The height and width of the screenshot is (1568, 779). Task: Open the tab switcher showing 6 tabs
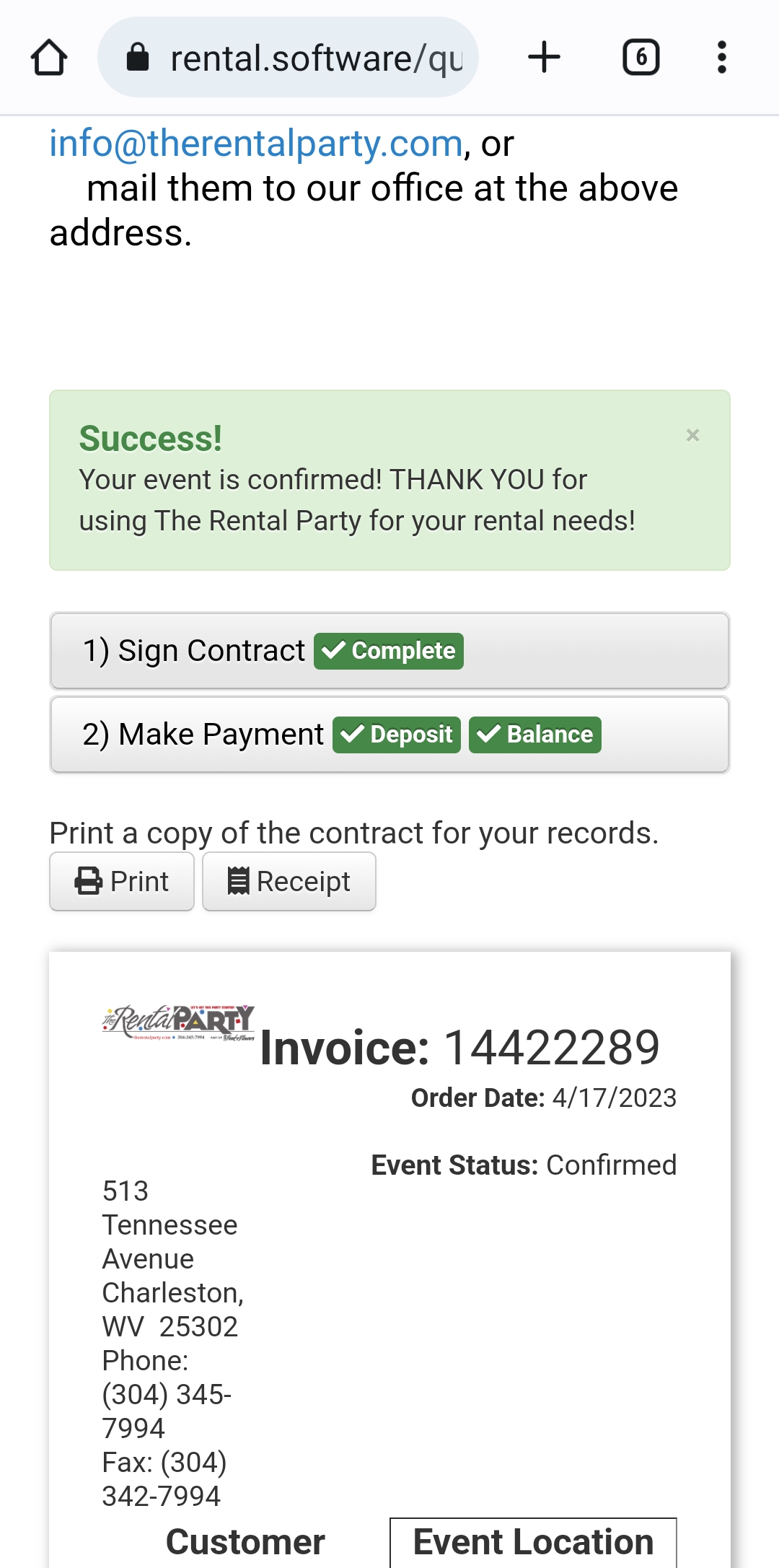coord(641,58)
